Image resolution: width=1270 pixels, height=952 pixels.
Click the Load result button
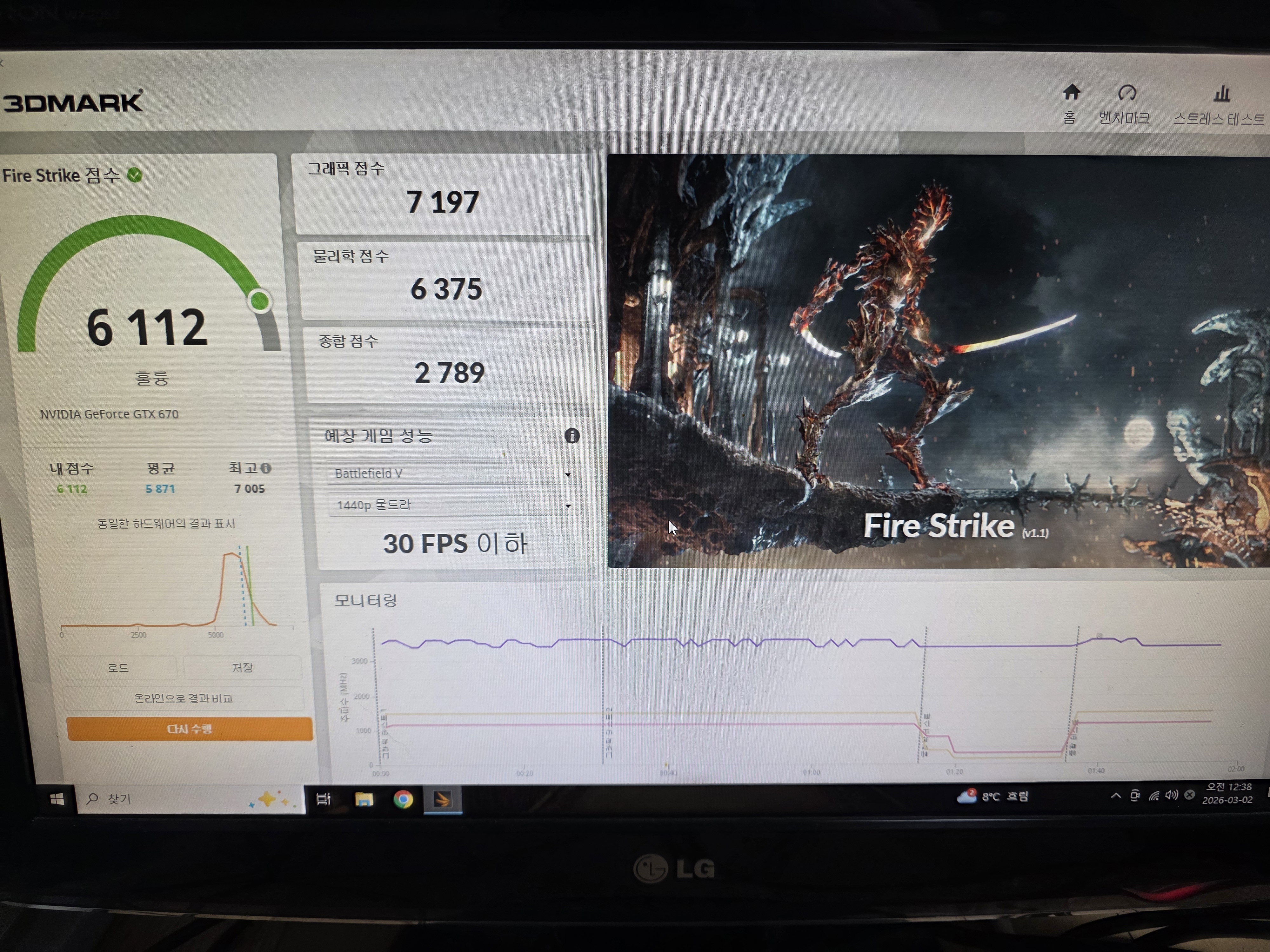click(x=118, y=668)
